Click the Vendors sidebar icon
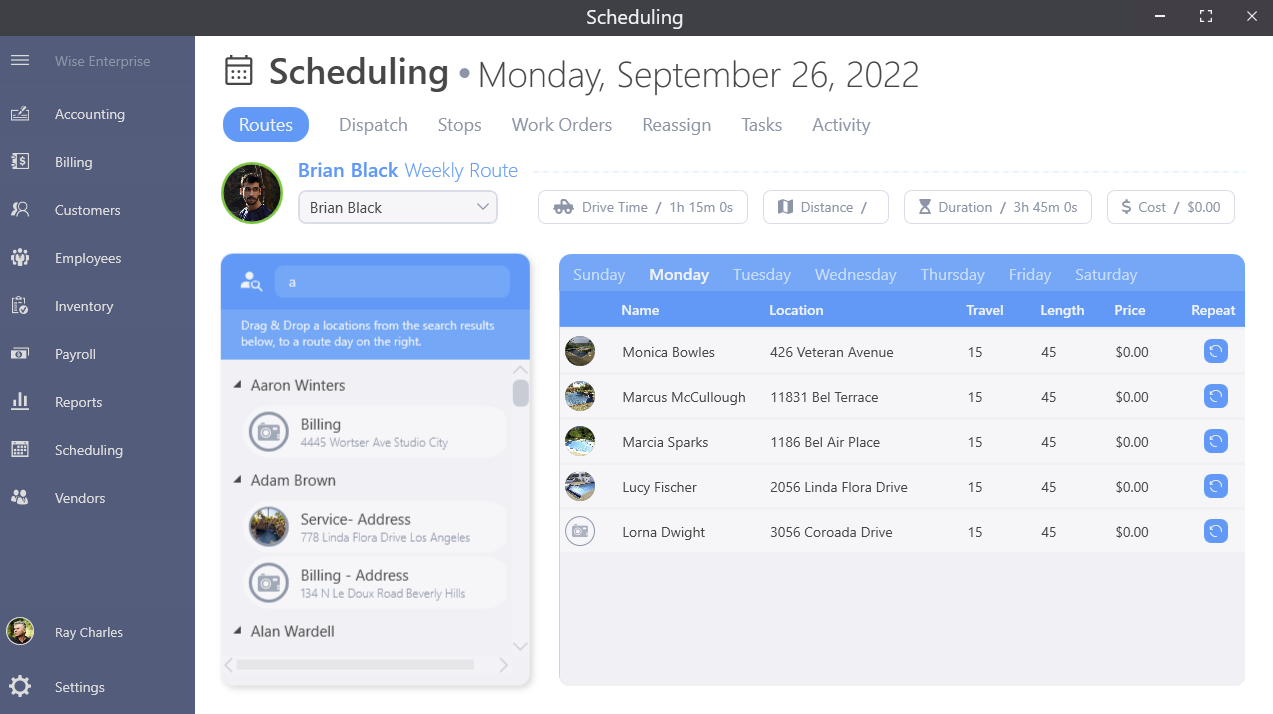This screenshot has width=1273, height=714. click(20, 498)
